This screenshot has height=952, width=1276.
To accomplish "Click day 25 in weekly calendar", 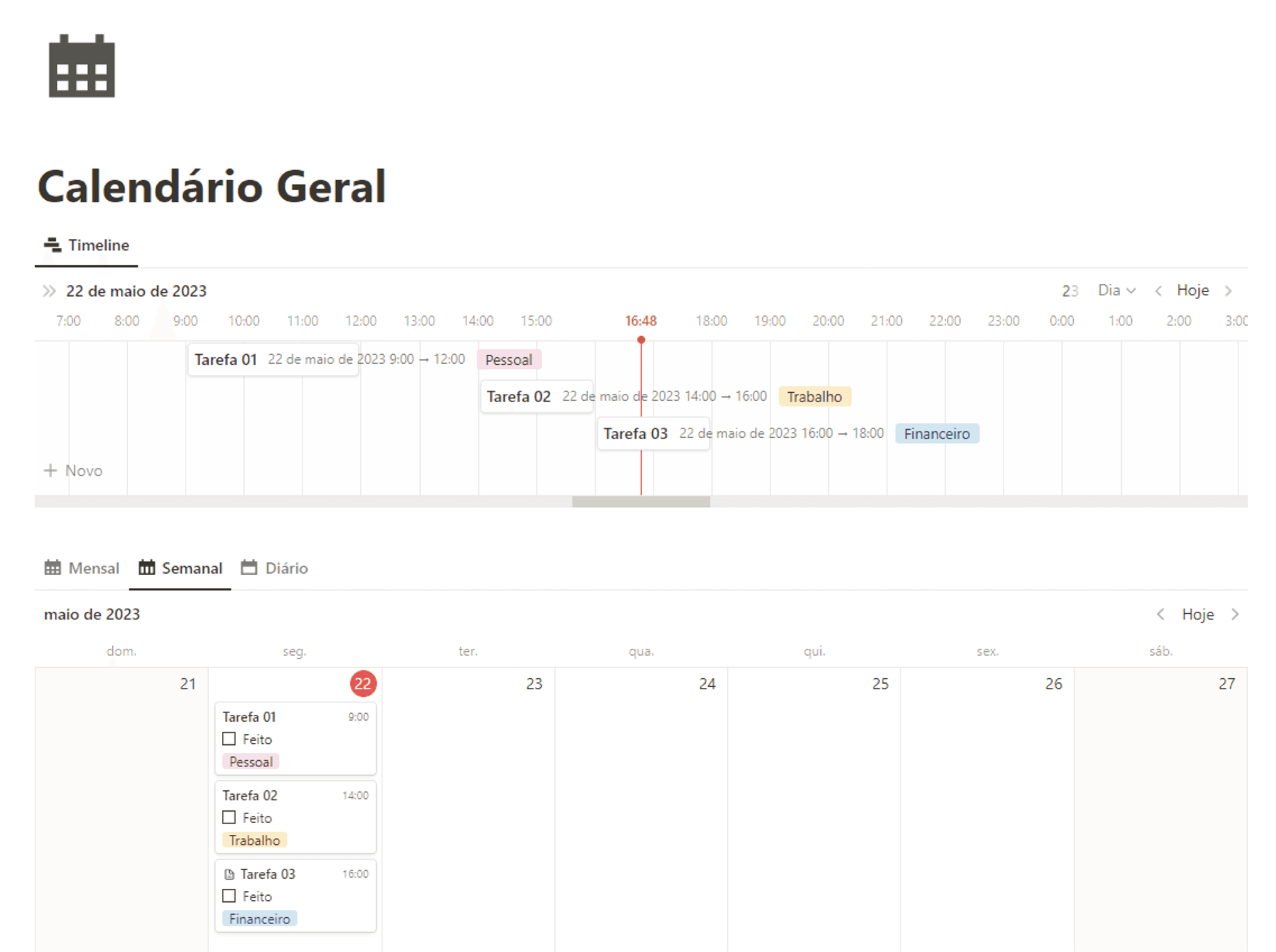I will pyautogui.click(x=880, y=684).
